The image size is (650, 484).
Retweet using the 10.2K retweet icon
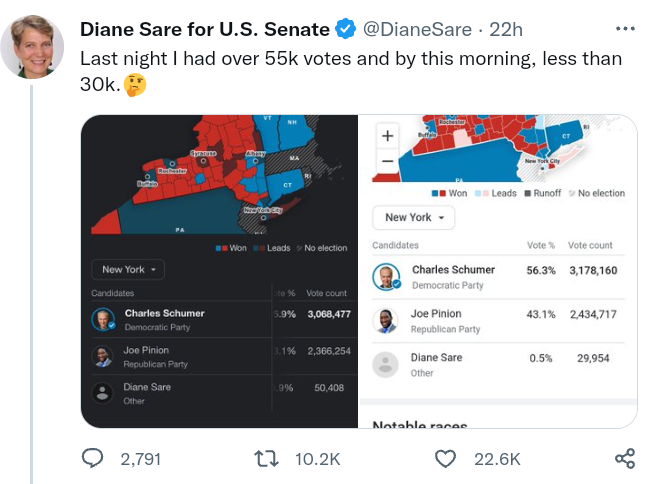point(267,459)
